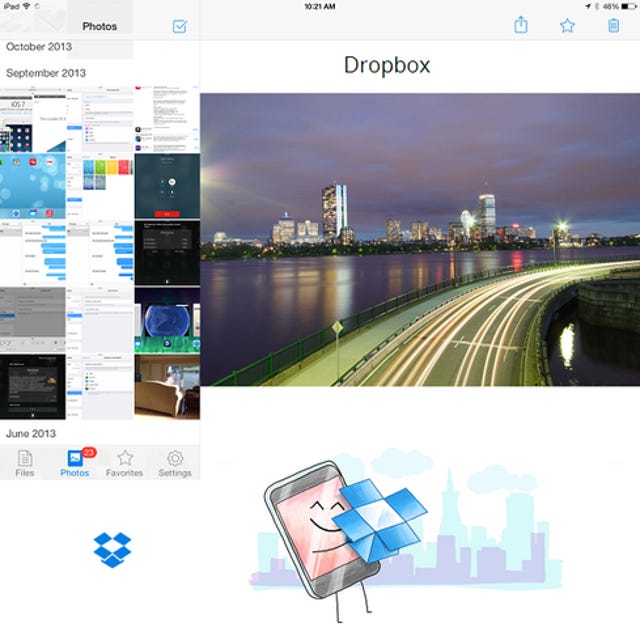Screen dimensions: 640x640
Task: Tap the Photos panel title
Action: click(x=100, y=27)
